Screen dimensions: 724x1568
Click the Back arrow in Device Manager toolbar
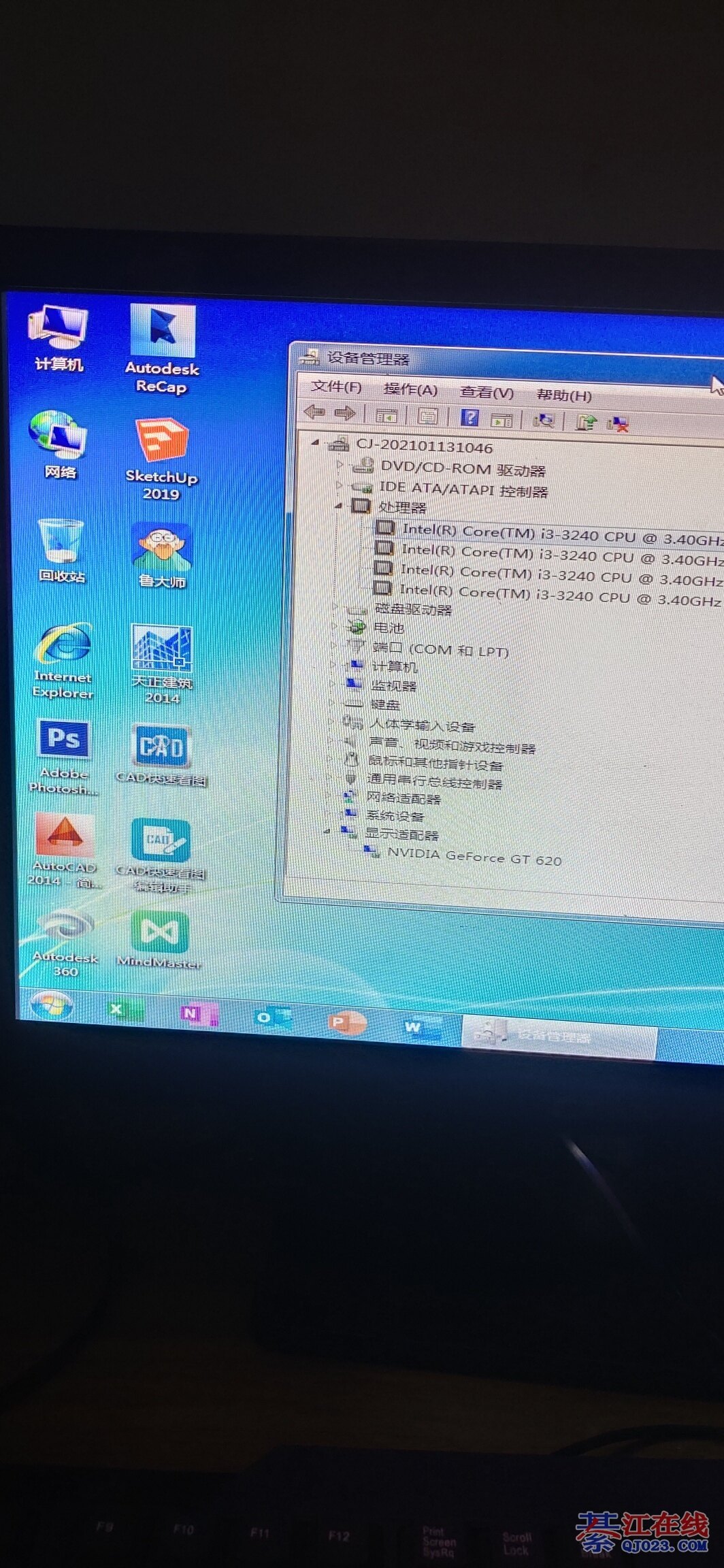tap(314, 412)
